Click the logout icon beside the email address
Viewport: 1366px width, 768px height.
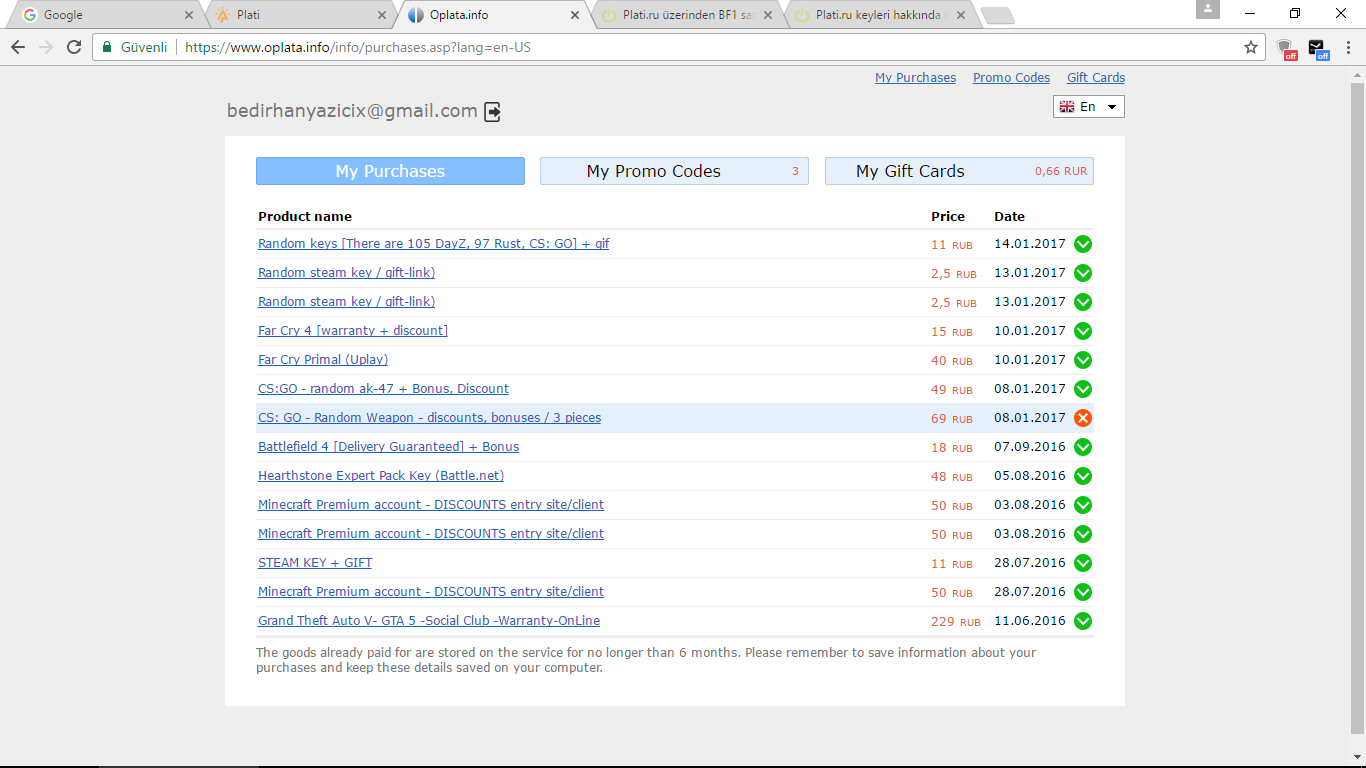[493, 112]
